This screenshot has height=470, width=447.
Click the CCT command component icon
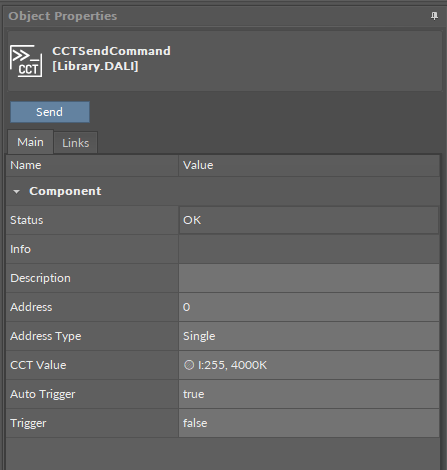[26, 61]
